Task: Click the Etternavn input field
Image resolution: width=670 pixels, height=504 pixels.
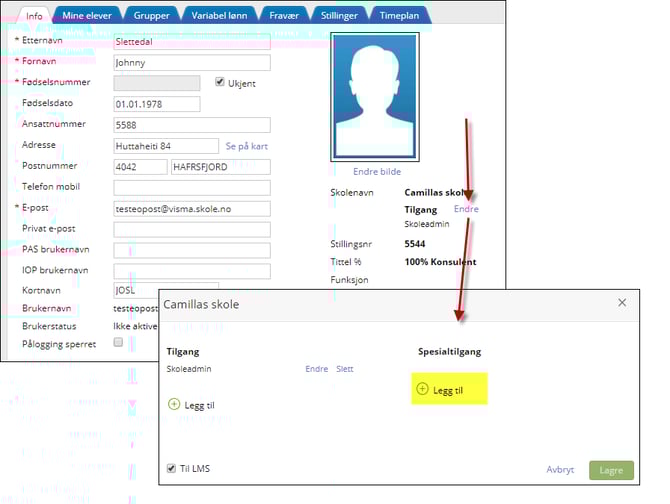Action: 192,42
